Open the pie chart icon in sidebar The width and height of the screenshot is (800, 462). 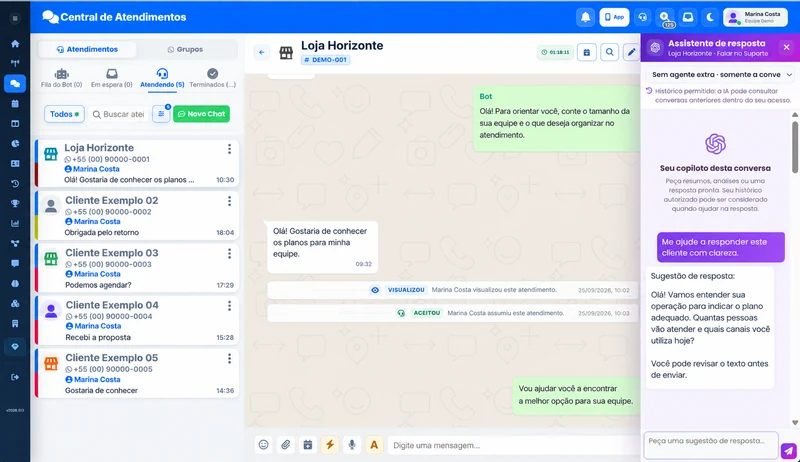coord(15,143)
